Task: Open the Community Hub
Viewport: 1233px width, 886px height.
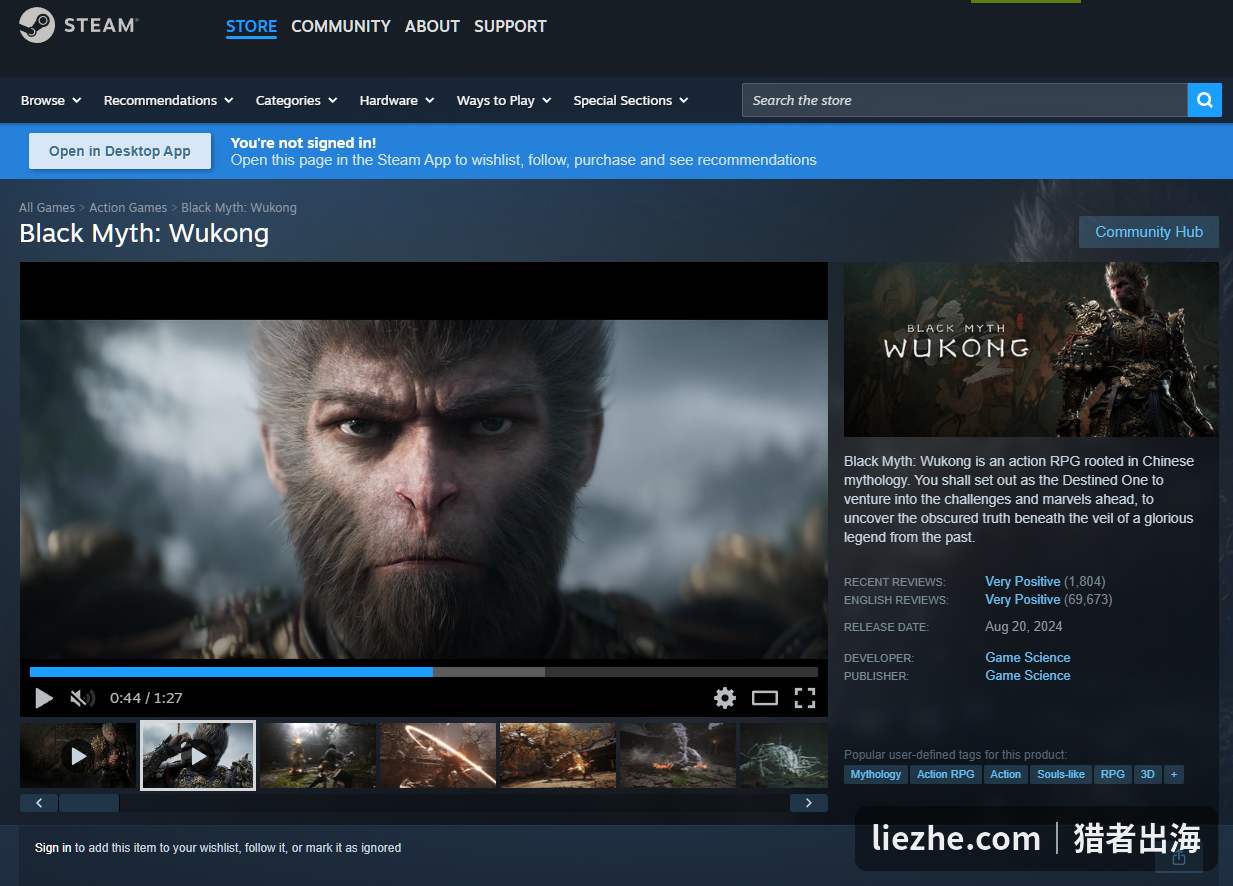Action: coord(1149,232)
